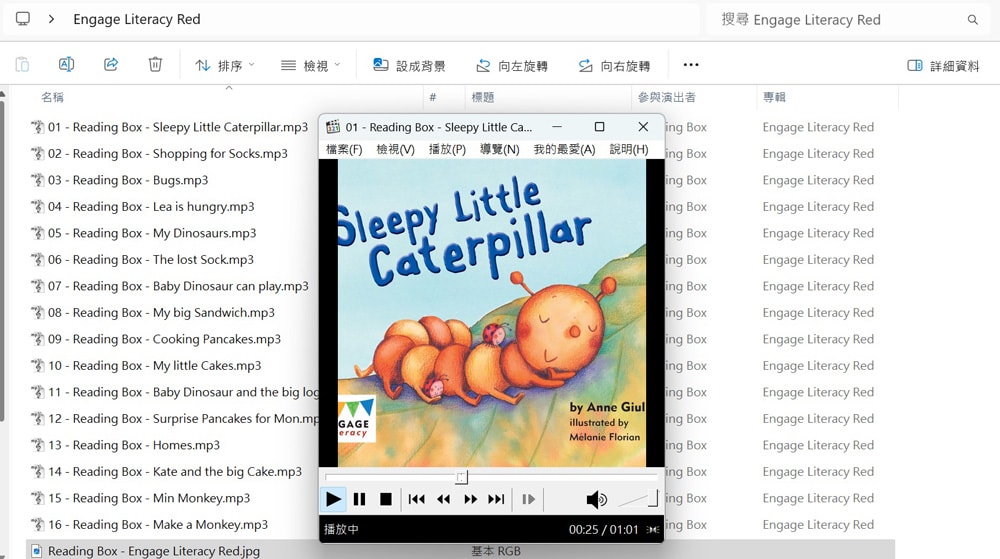Image resolution: width=1000 pixels, height=559 pixels.
Task: Open the 播放(P) menu
Action: [x=447, y=149]
